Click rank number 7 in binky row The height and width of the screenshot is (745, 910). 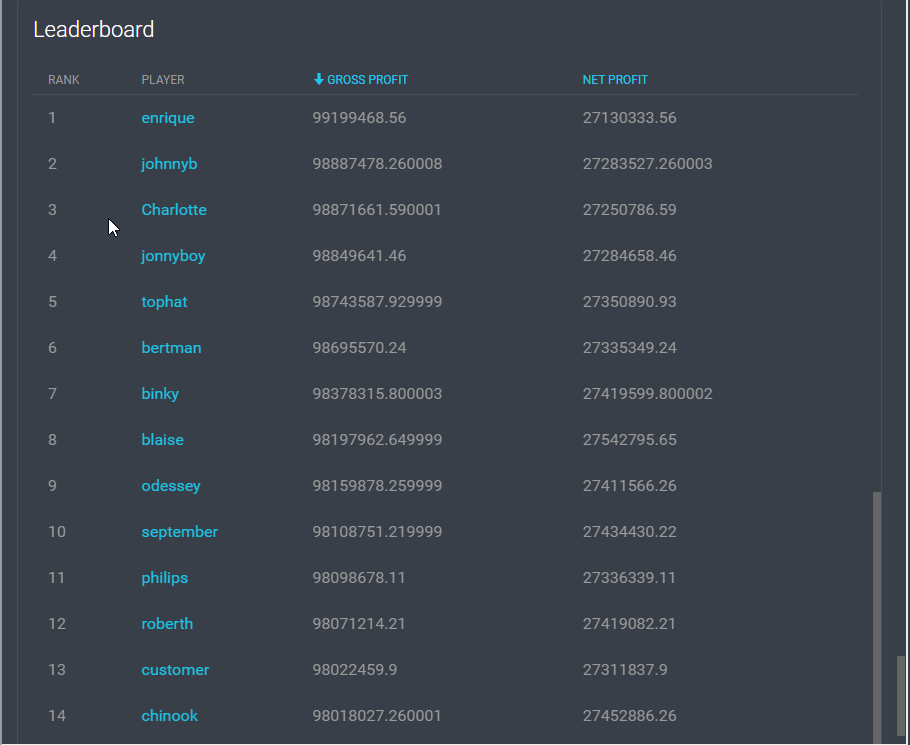[52, 393]
